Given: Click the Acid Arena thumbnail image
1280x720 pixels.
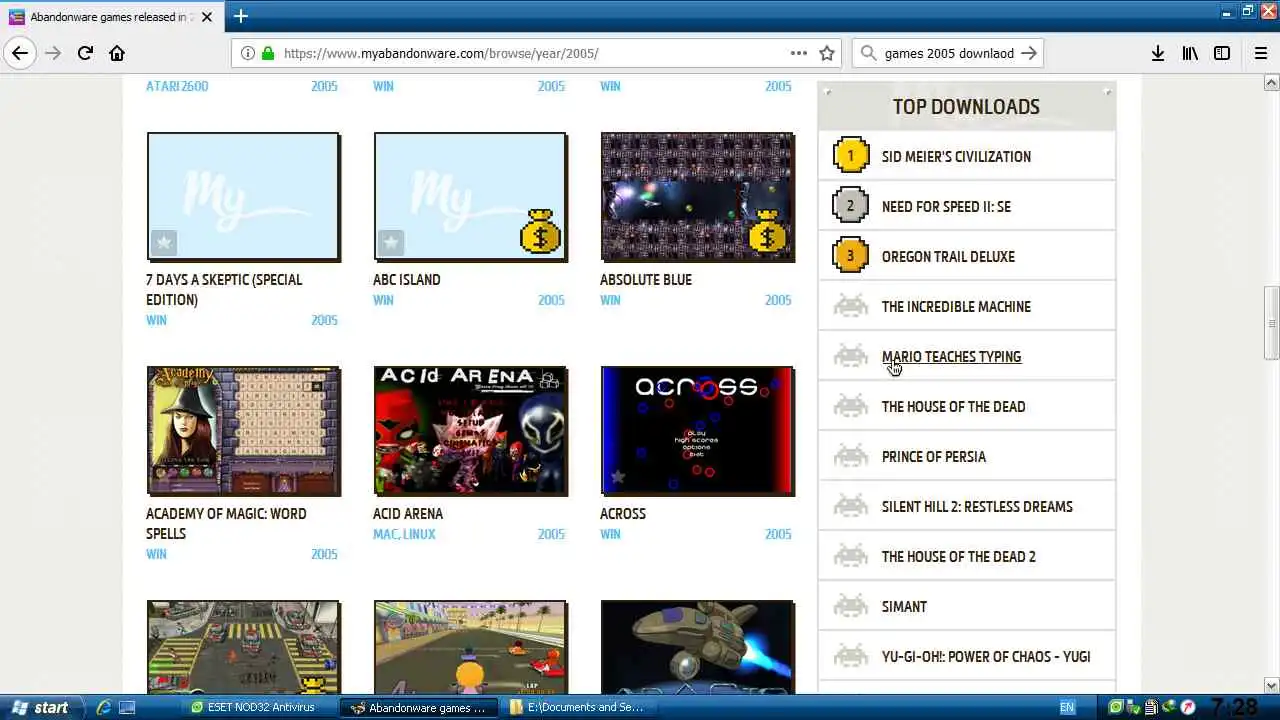Looking at the screenshot, I should coord(470,430).
